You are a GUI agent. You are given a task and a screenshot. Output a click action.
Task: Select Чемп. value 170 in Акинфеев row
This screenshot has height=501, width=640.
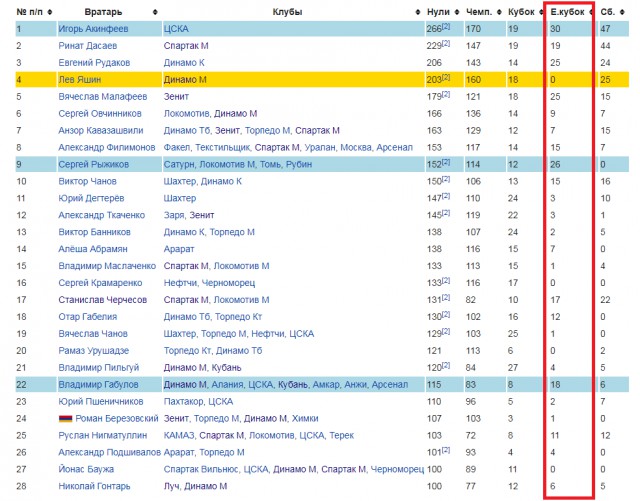473,29
